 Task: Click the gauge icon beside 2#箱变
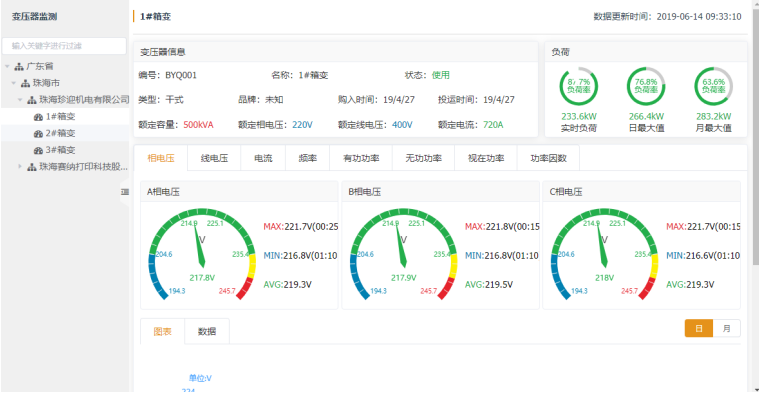[x=38, y=134]
